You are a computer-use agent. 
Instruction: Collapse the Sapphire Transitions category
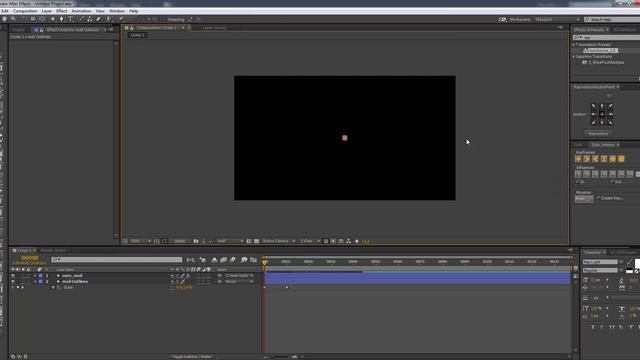coord(574,56)
